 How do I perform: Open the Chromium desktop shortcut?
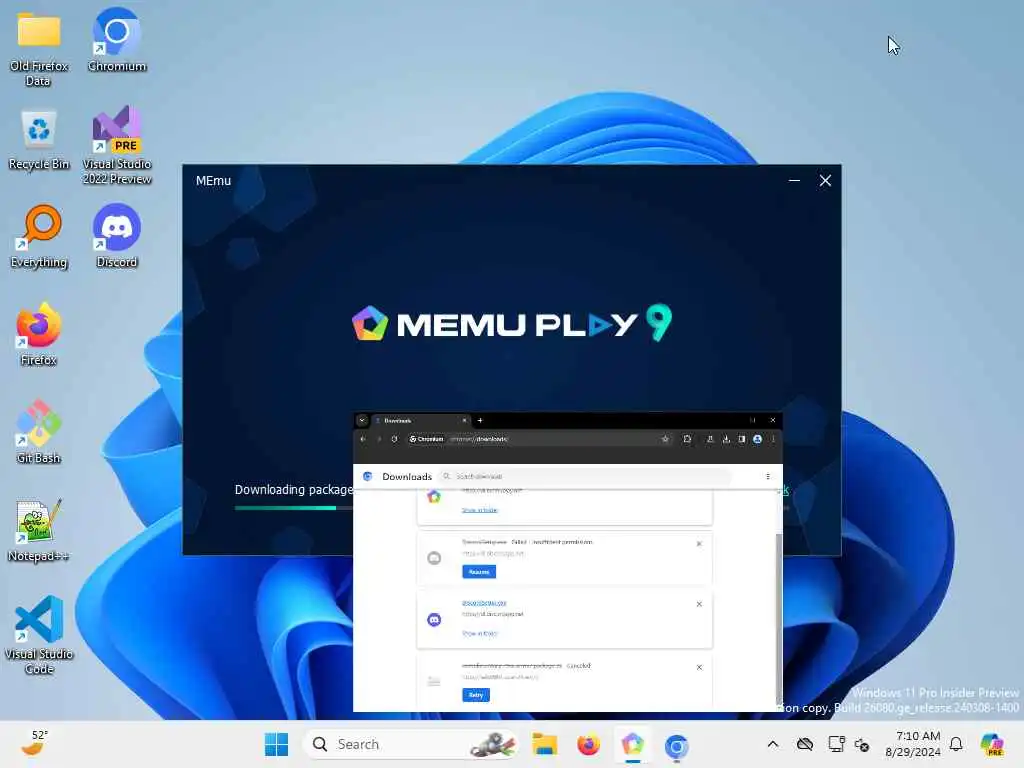pyautogui.click(x=117, y=40)
